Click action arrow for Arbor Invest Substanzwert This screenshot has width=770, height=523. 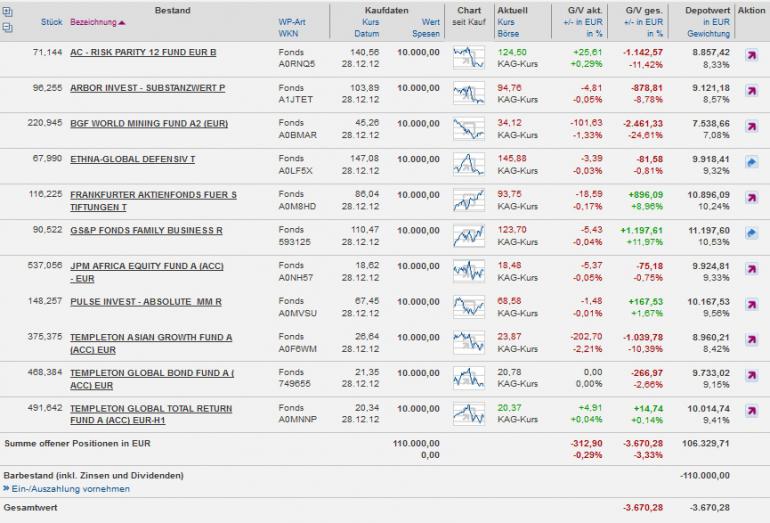click(752, 93)
